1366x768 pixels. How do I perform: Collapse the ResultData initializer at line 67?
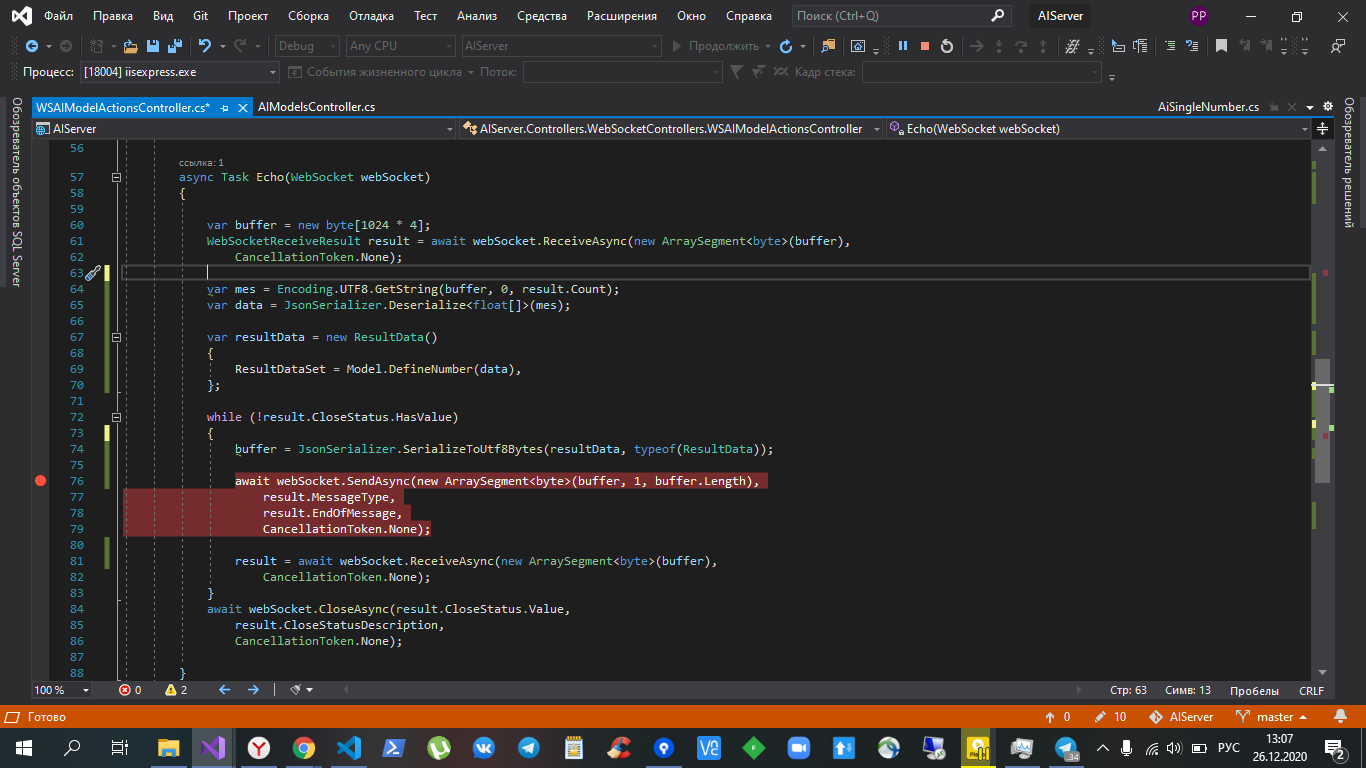117,337
